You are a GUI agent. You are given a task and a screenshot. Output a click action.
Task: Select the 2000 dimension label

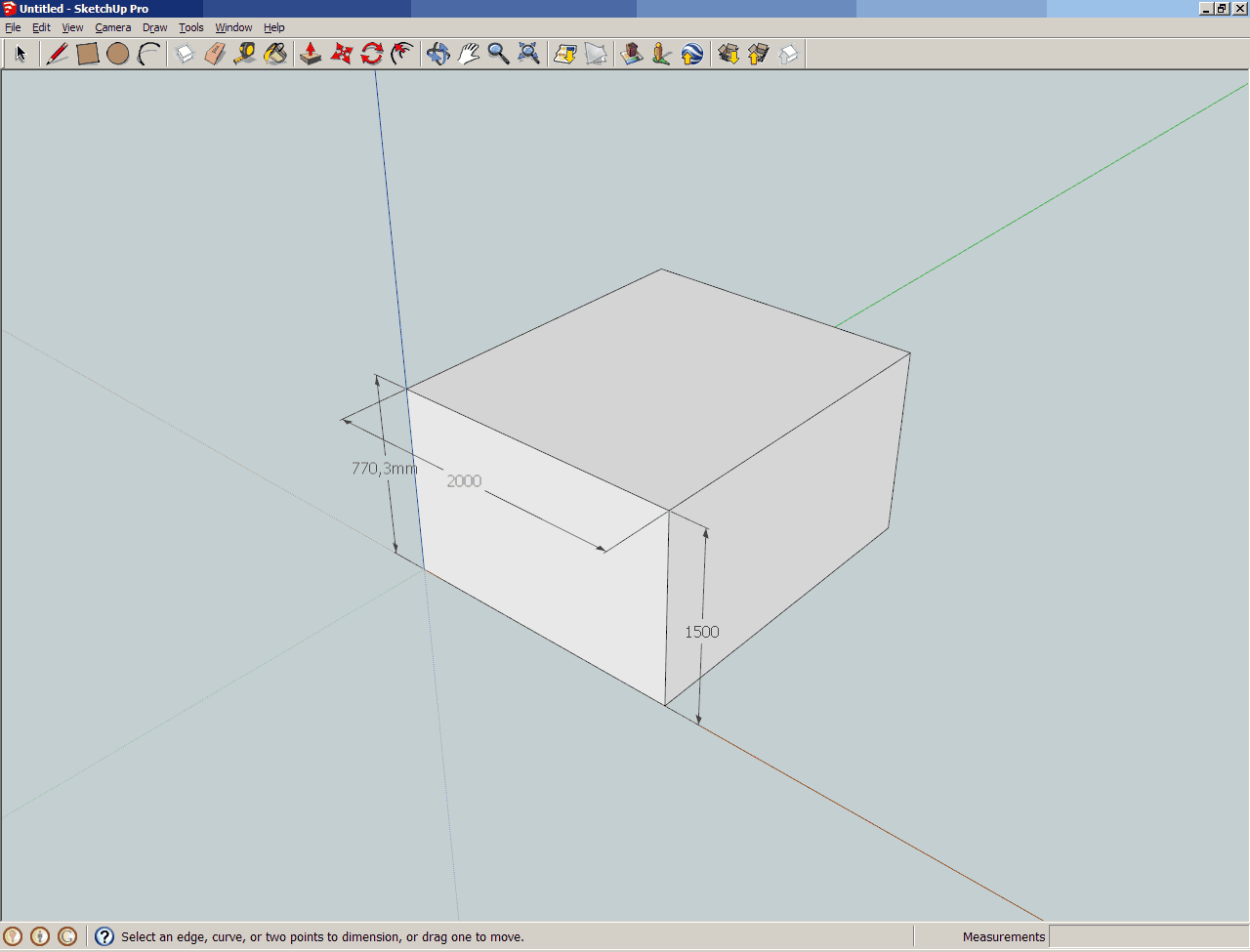point(464,480)
